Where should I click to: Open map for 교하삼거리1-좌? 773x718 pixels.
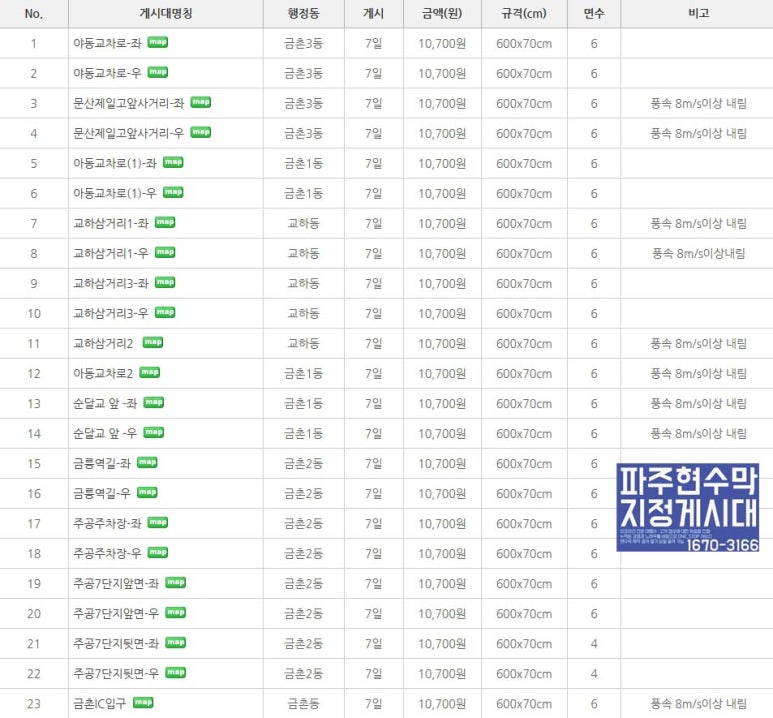coord(165,222)
